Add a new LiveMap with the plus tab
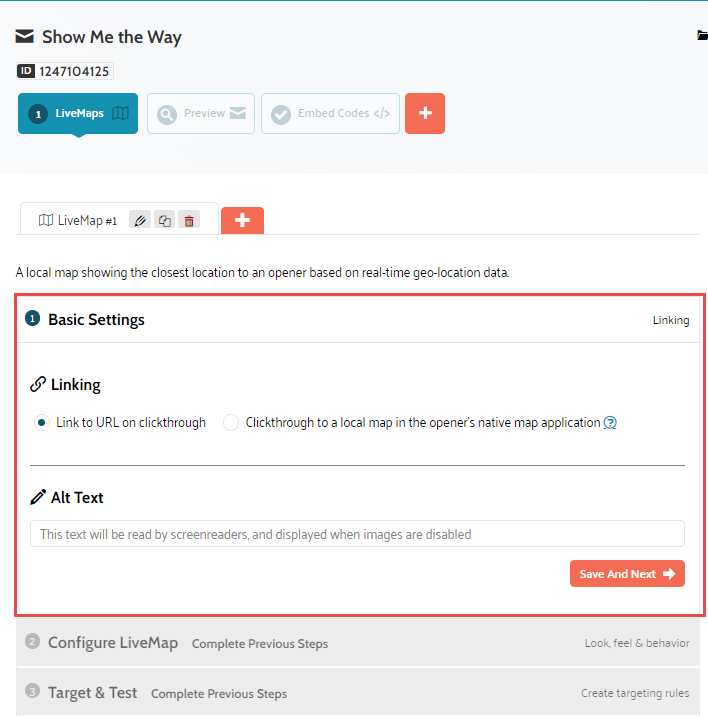The width and height of the screenshot is (708, 717). point(242,220)
